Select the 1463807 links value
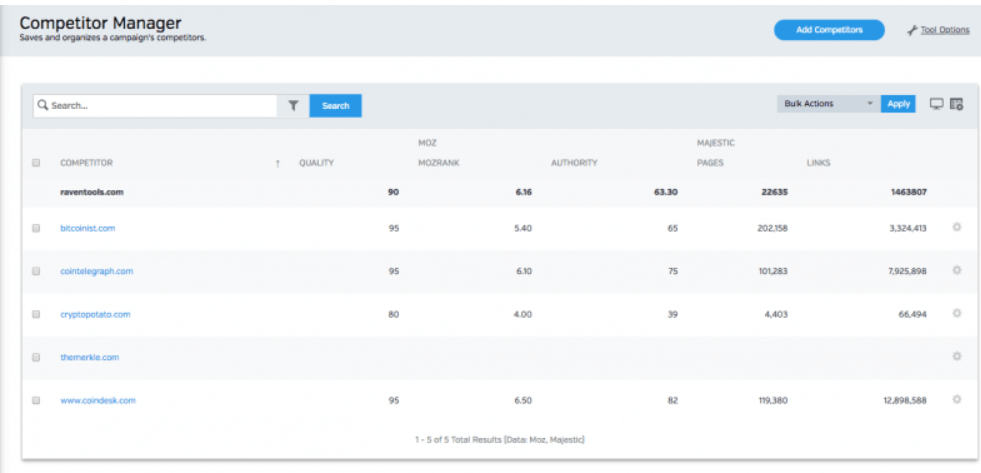The image size is (981, 473). [x=909, y=192]
